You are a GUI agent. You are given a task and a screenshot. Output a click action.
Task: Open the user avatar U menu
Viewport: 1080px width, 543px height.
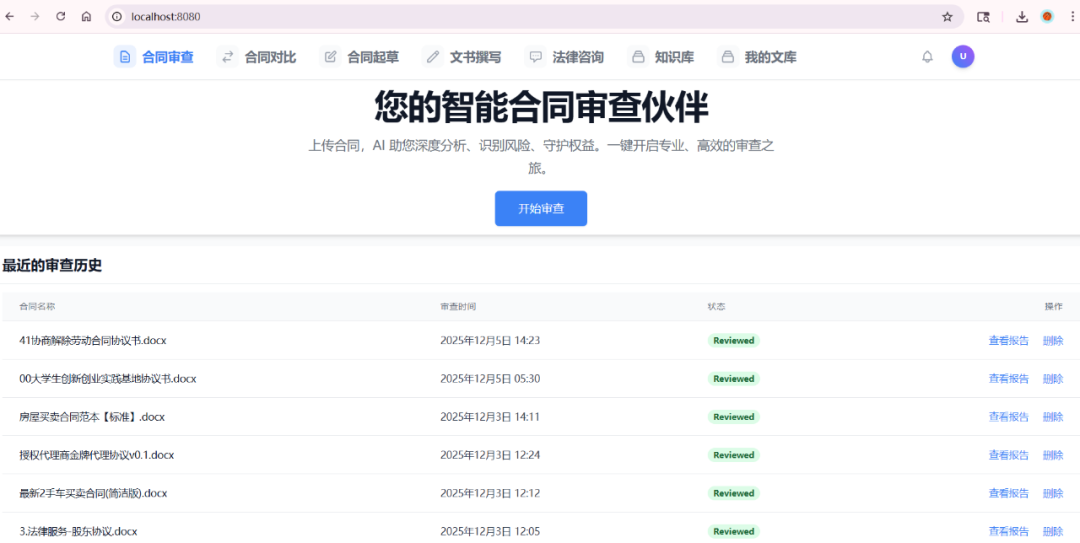(x=963, y=57)
